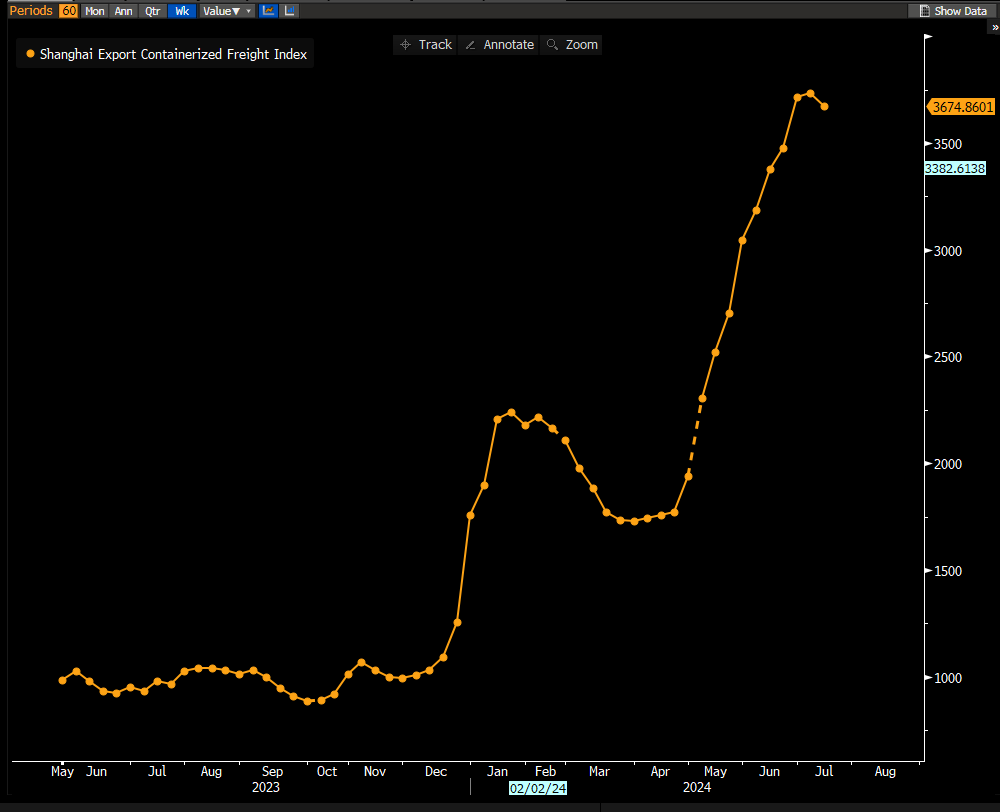Image resolution: width=1000 pixels, height=812 pixels.
Task: Click the 3382.6138 cursor value label
Action: [x=955, y=168]
